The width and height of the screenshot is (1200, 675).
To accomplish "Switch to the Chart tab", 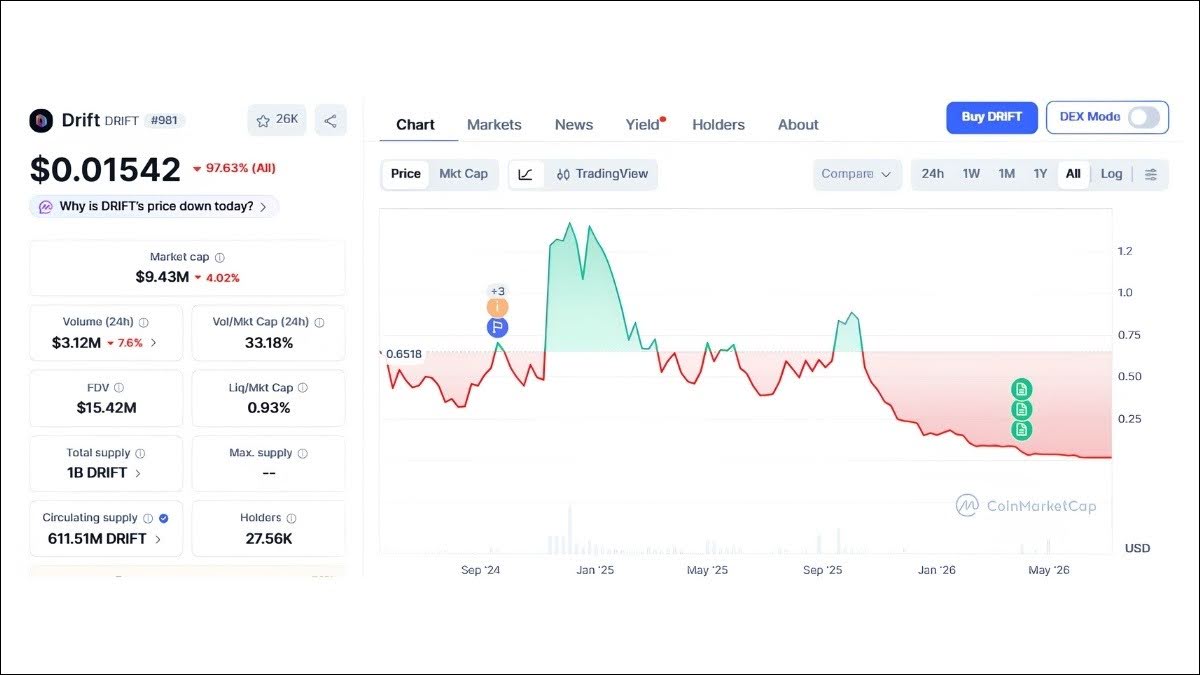I will click(415, 125).
